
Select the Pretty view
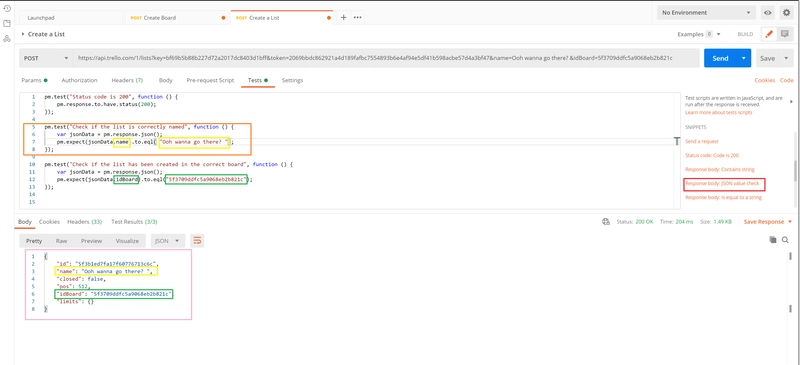(34, 241)
